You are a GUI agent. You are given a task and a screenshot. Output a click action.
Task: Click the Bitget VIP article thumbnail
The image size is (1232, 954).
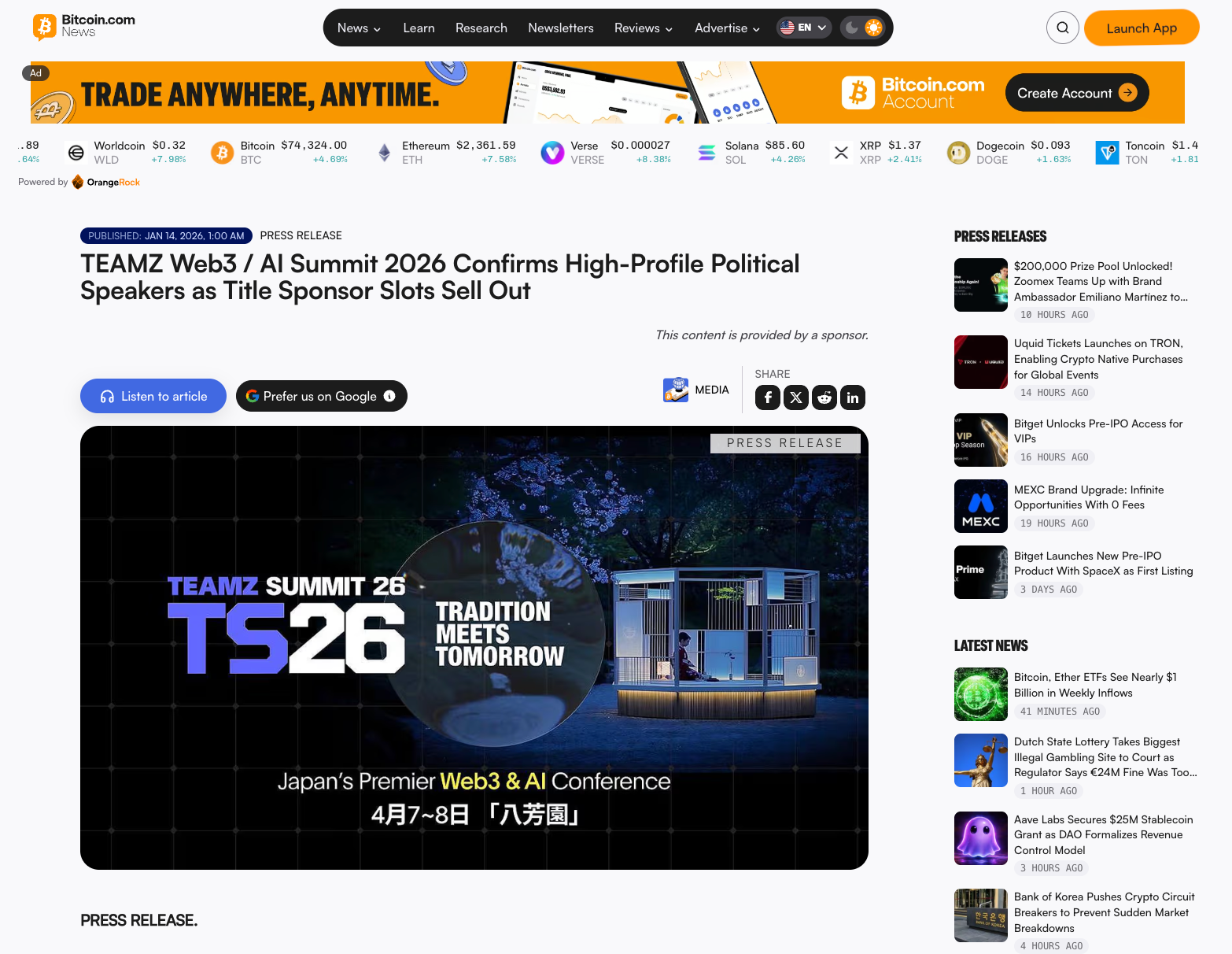(981, 440)
